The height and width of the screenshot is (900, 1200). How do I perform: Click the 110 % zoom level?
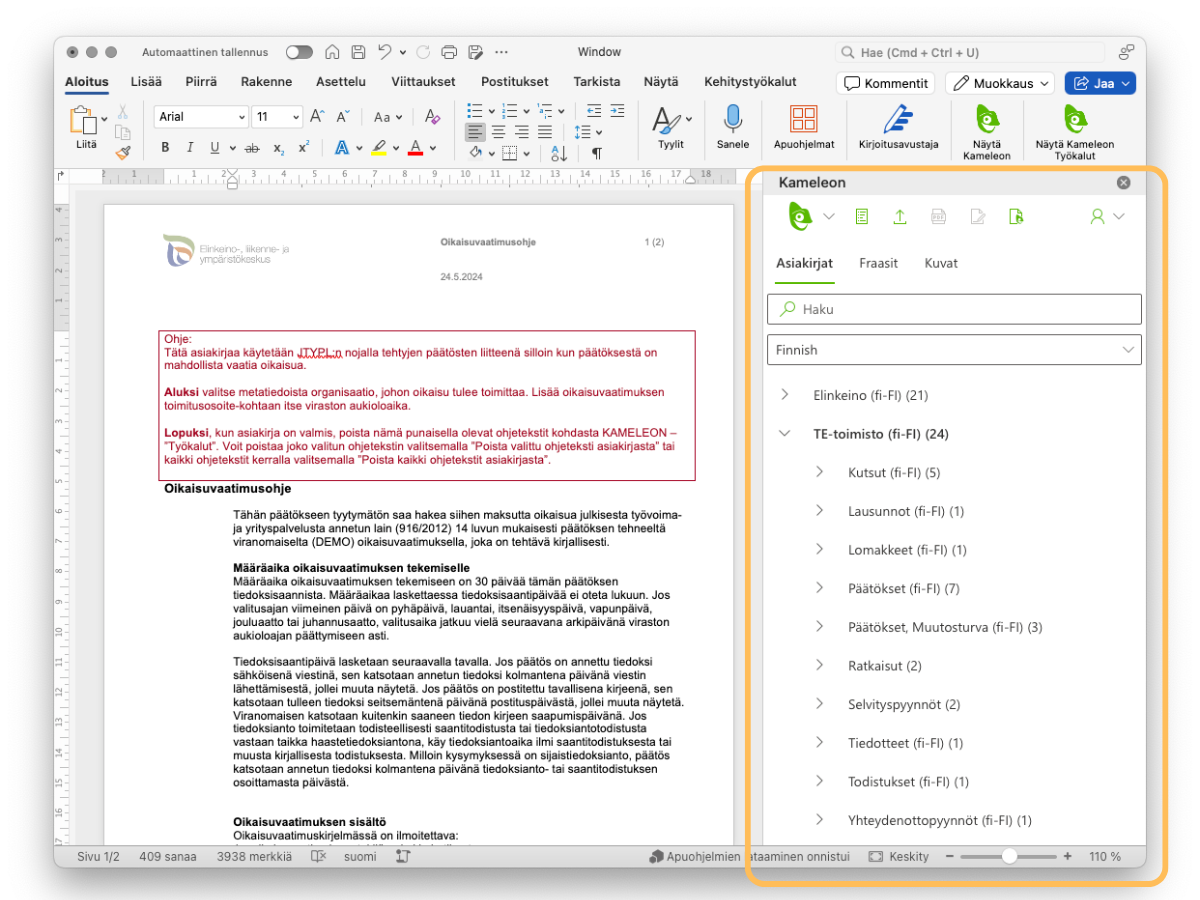1105,857
